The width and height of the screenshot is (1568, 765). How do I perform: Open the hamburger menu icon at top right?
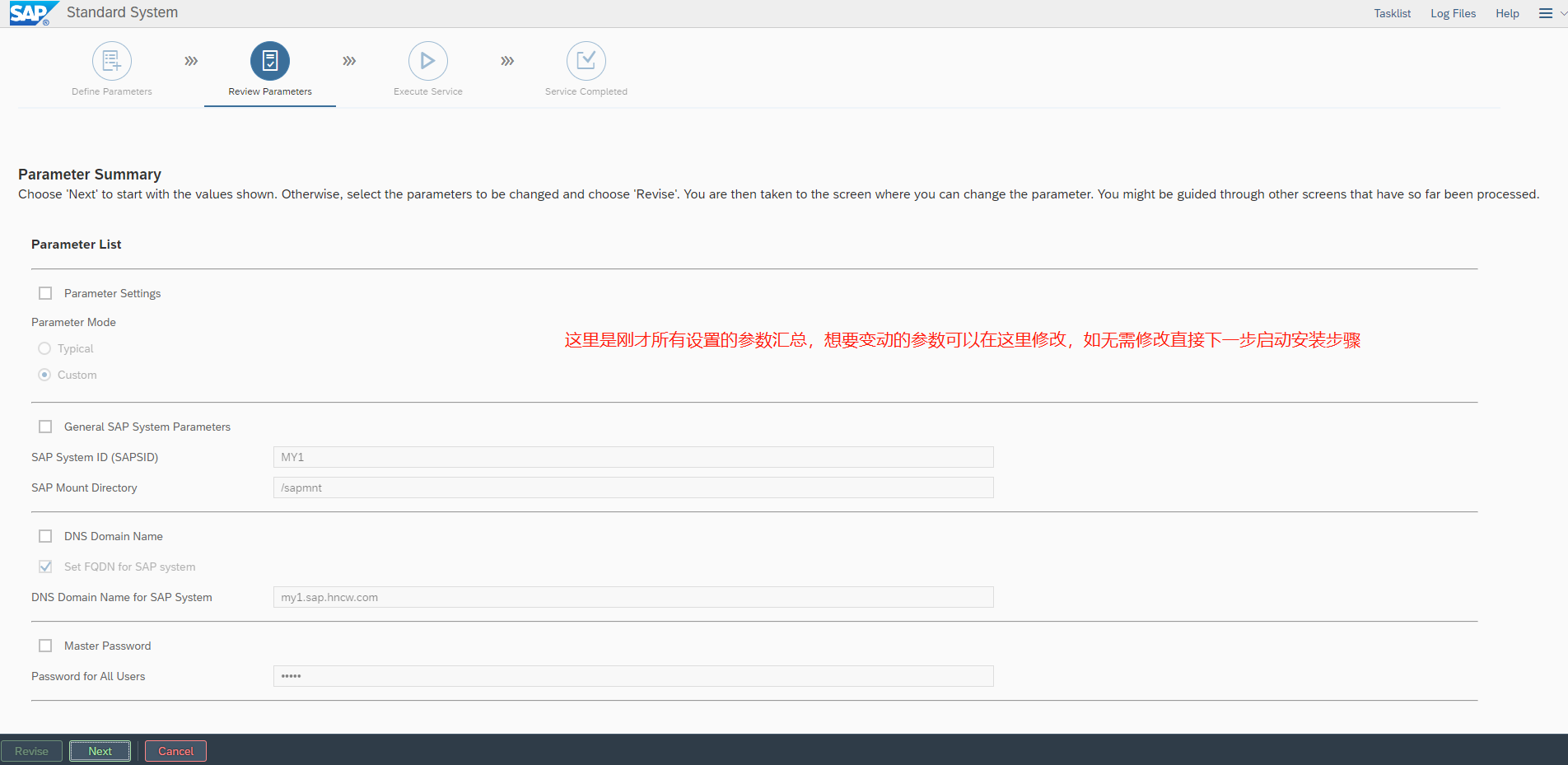pyautogui.click(x=1546, y=13)
